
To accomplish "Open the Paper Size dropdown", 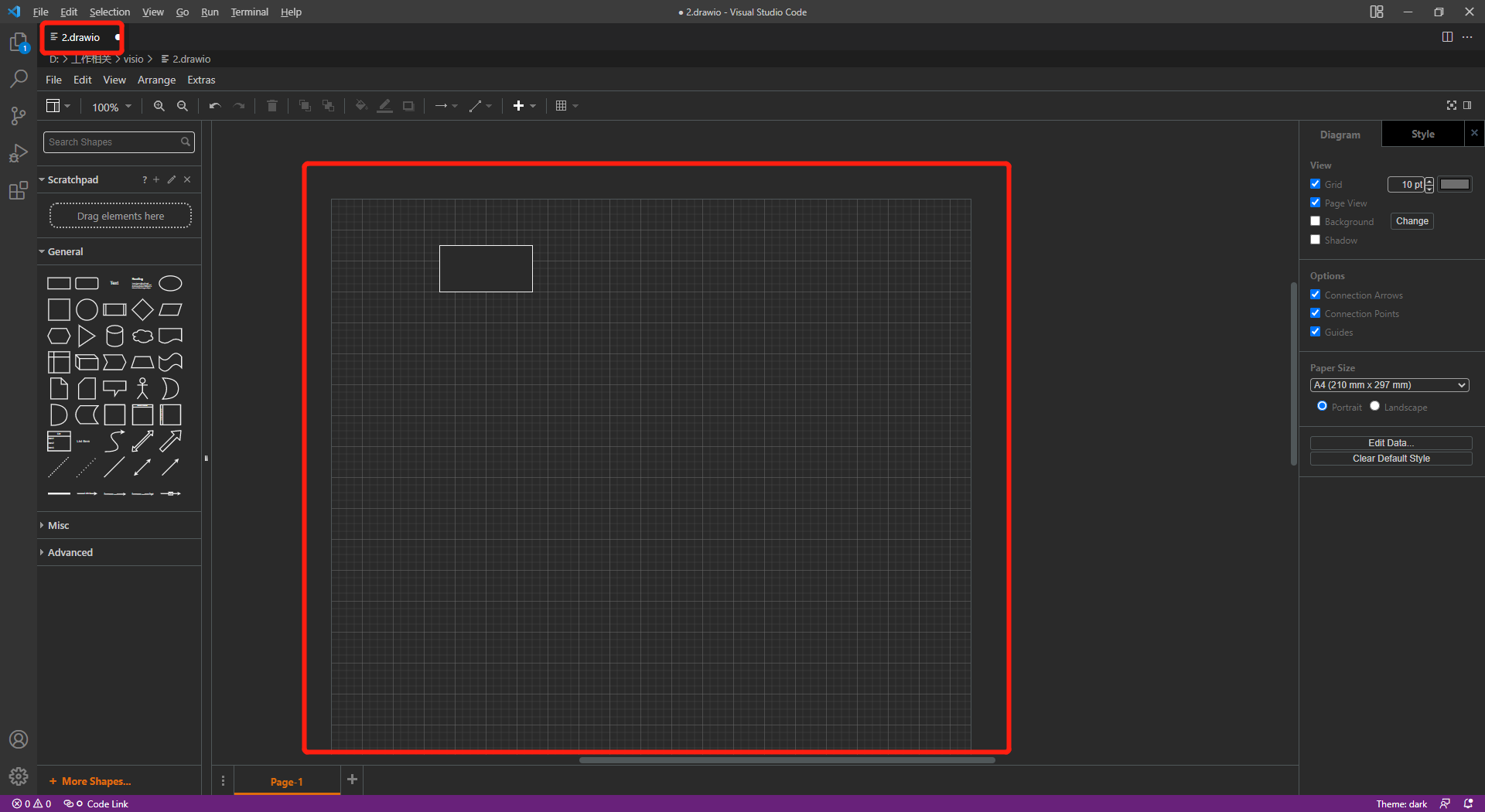I will pyautogui.click(x=1389, y=384).
